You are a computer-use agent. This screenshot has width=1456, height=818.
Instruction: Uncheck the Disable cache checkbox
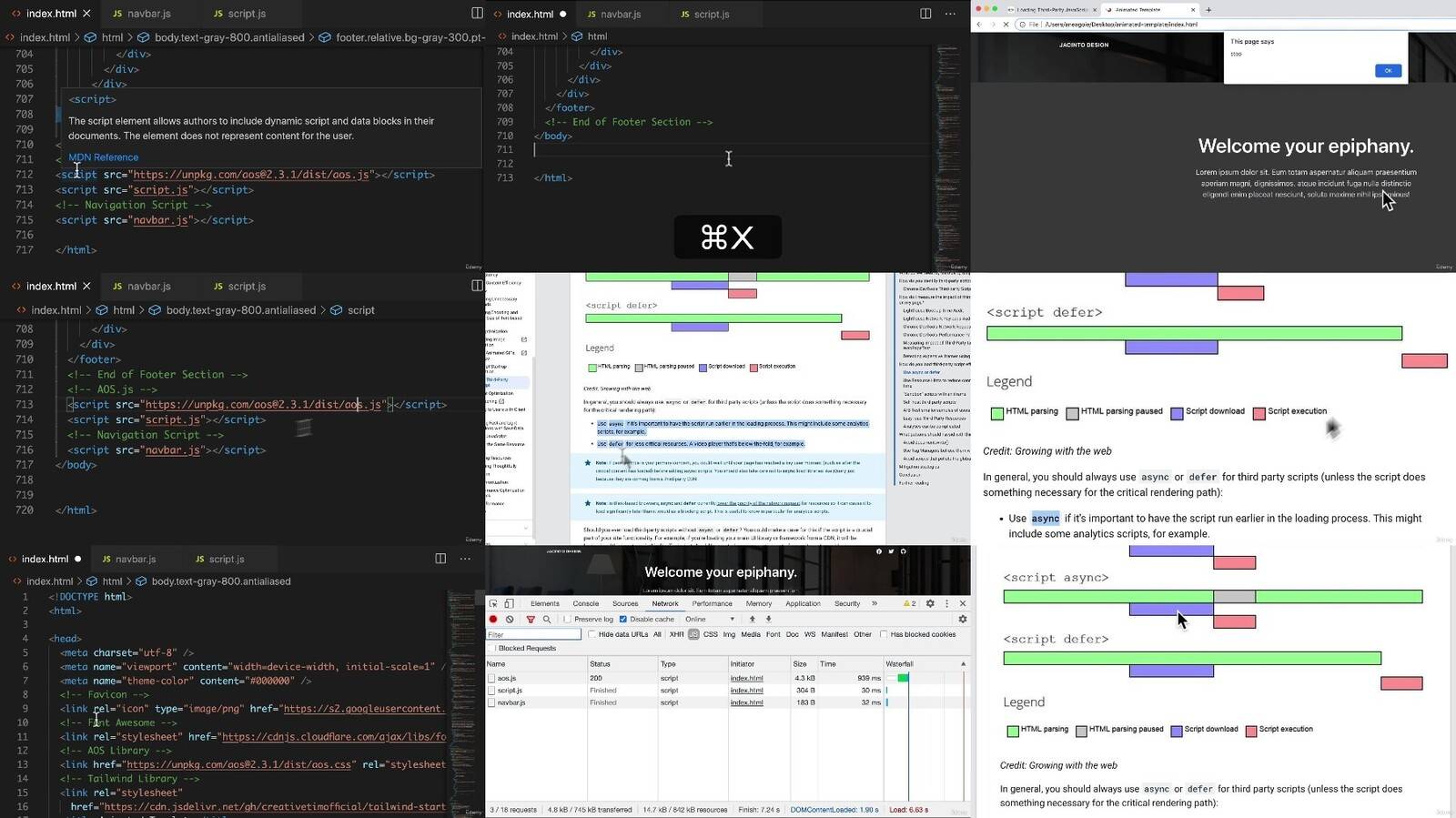623,619
